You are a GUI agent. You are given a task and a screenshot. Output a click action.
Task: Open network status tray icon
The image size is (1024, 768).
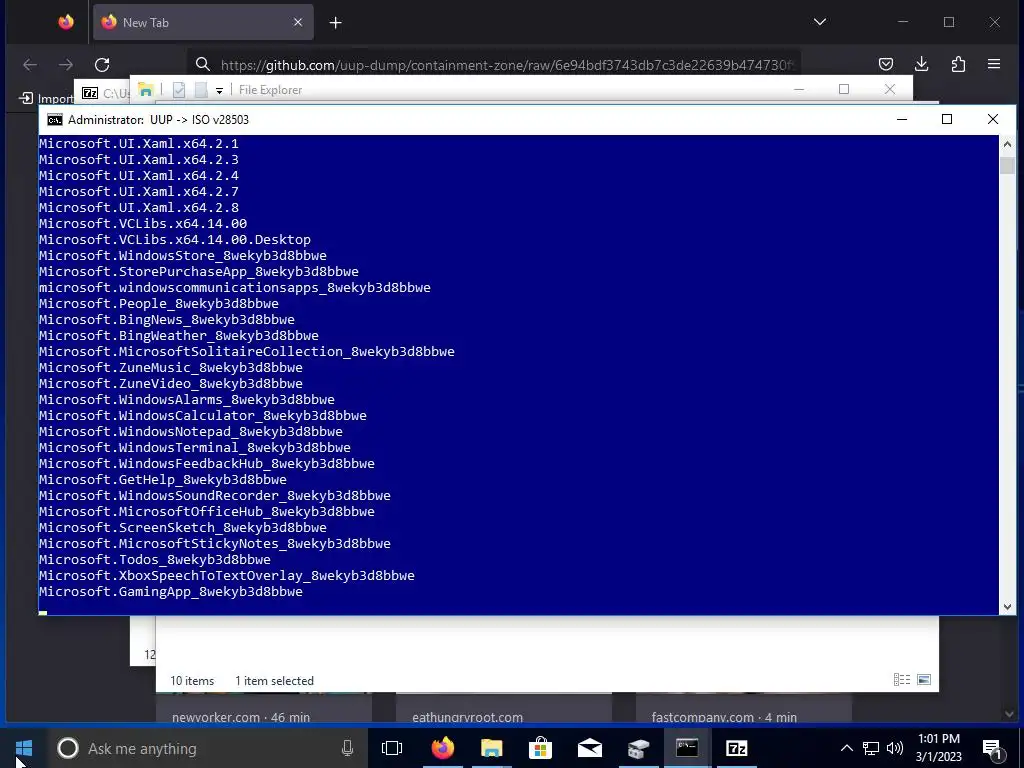[871, 748]
